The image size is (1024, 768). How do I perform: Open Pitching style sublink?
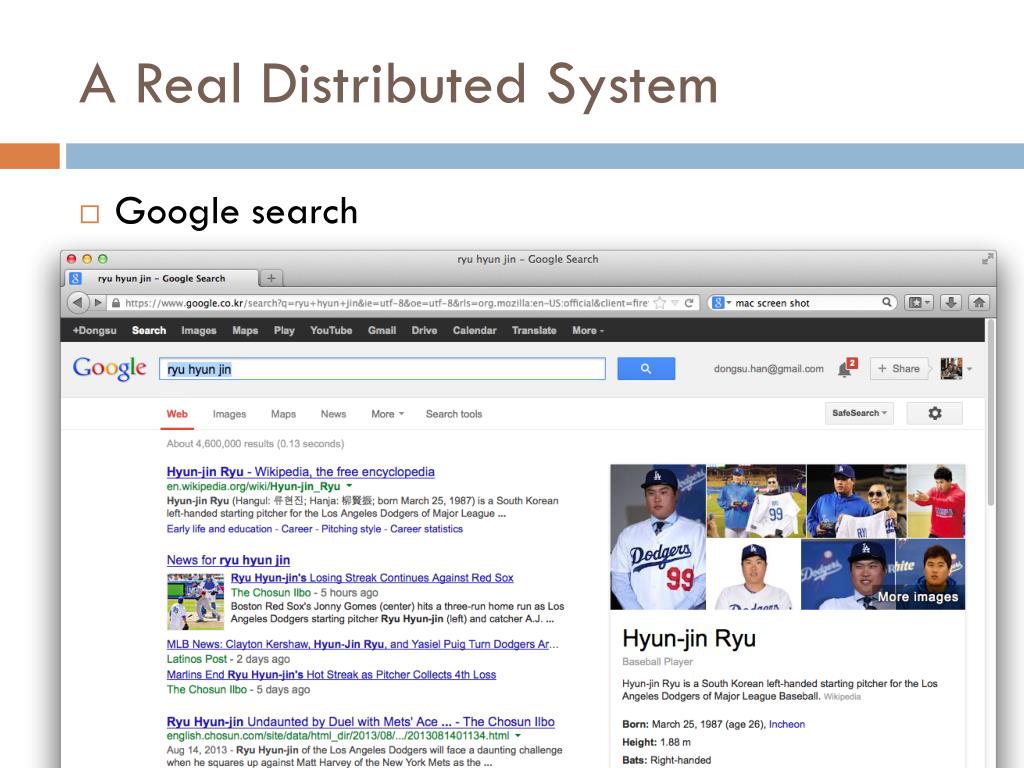(x=351, y=529)
